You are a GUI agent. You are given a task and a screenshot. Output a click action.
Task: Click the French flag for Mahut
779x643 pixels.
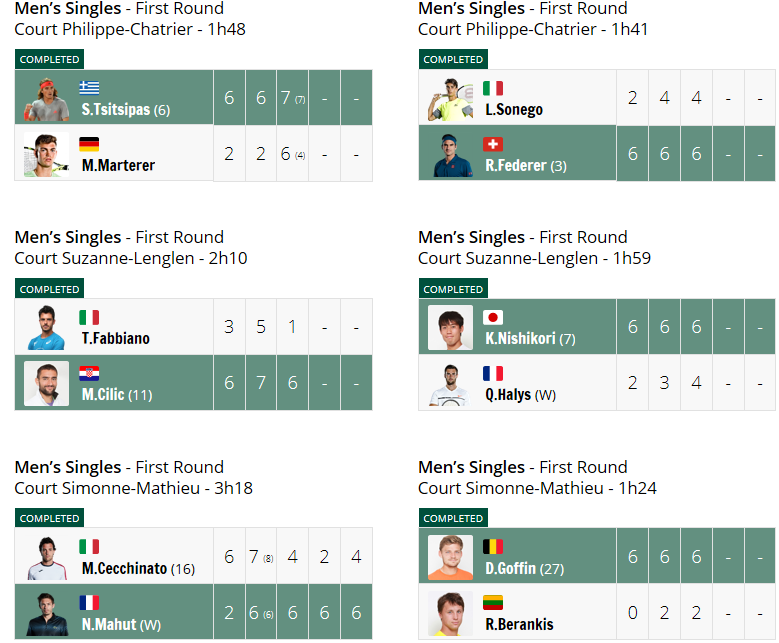click(x=89, y=602)
